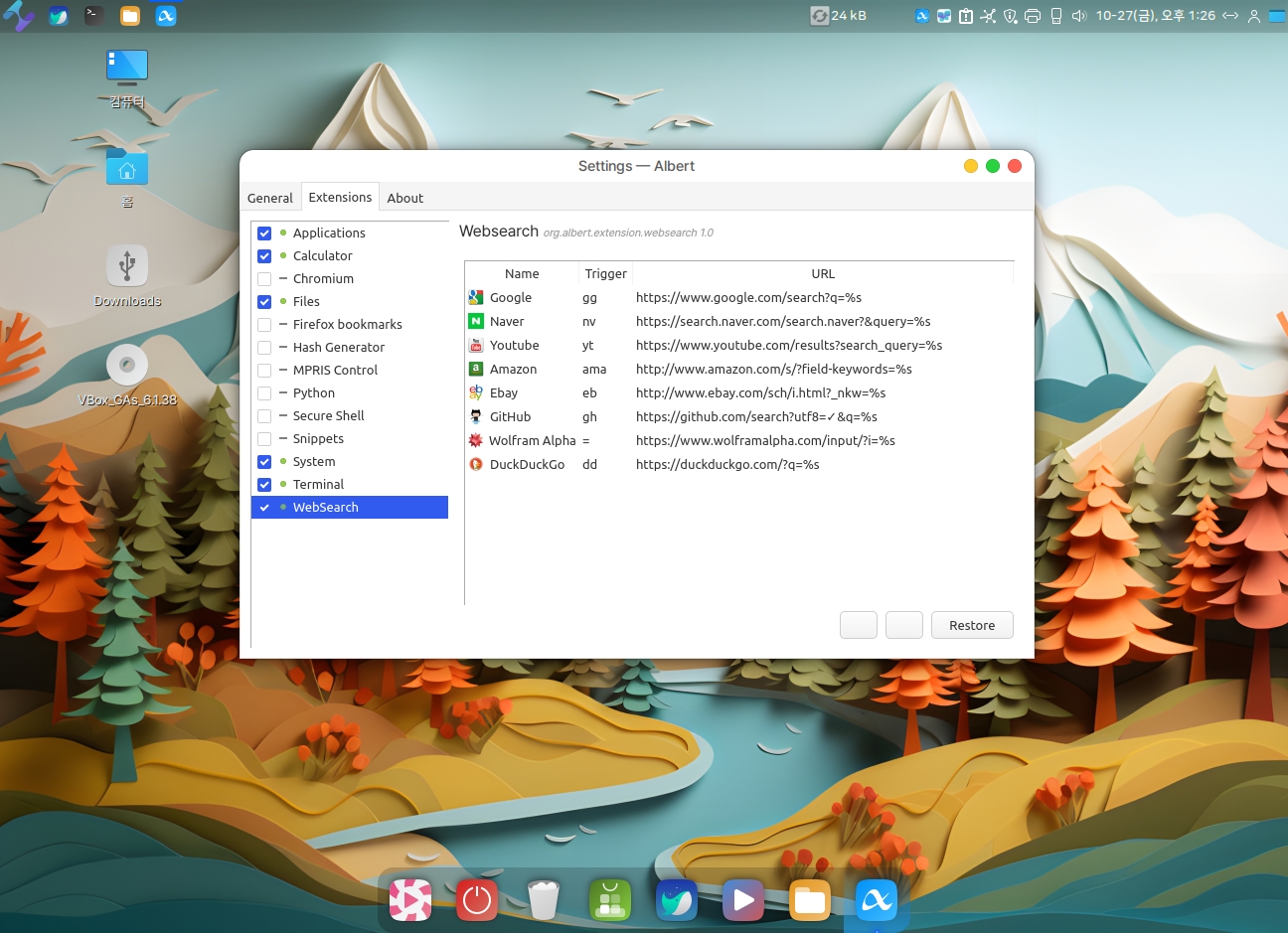Enable the Chromium extension checkbox
1288x933 pixels.
[264, 279]
